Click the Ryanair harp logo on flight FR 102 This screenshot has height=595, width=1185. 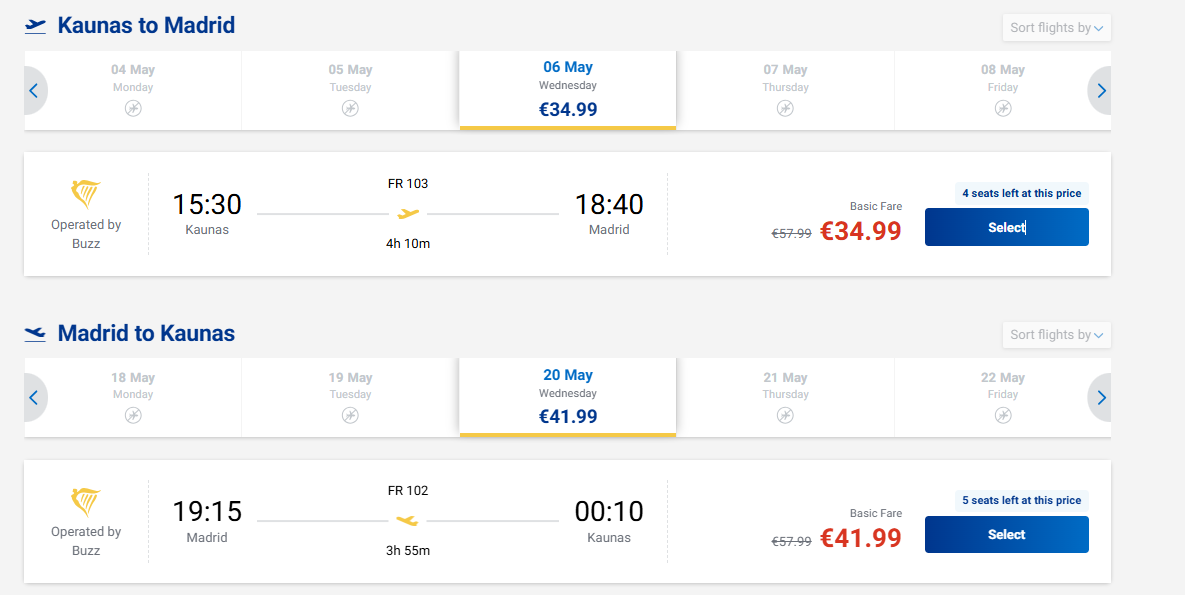(86, 501)
